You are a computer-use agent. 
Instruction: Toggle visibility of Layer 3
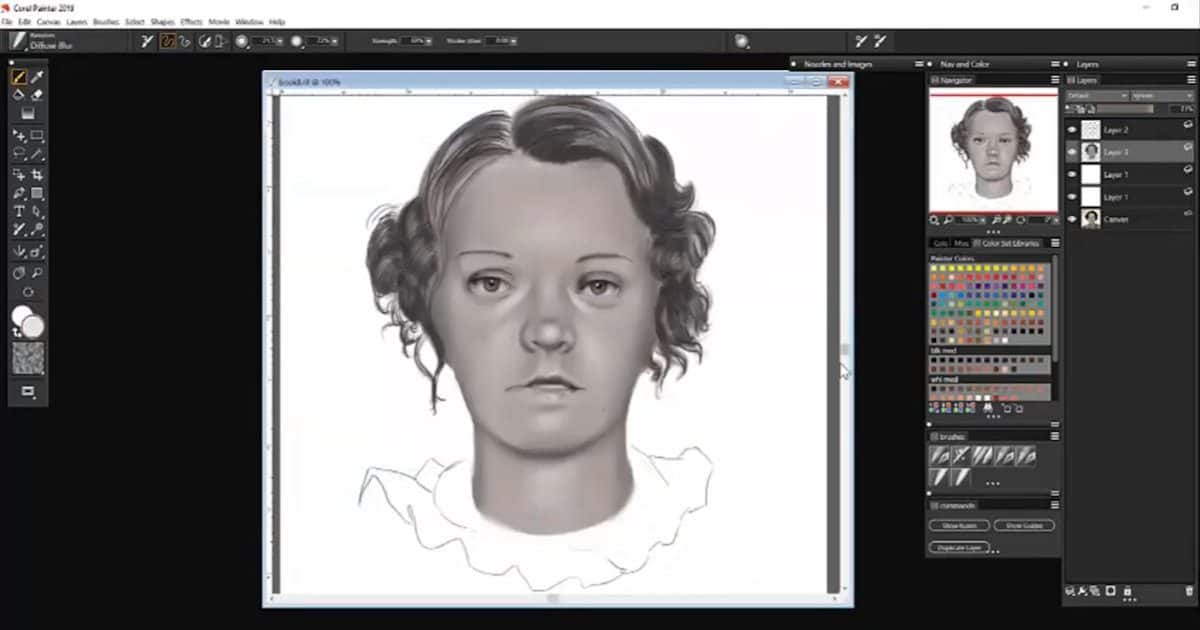[x=1072, y=152]
